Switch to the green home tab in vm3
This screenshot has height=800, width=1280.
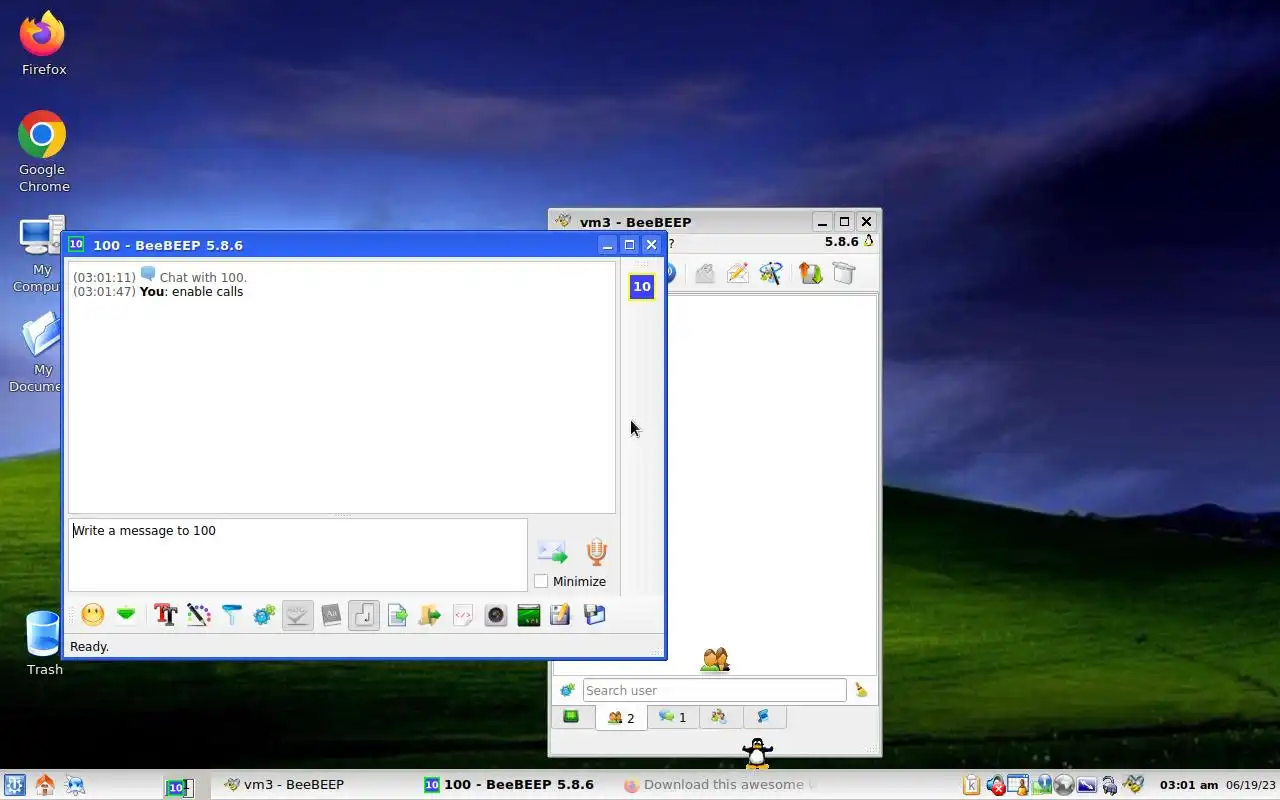[571, 717]
